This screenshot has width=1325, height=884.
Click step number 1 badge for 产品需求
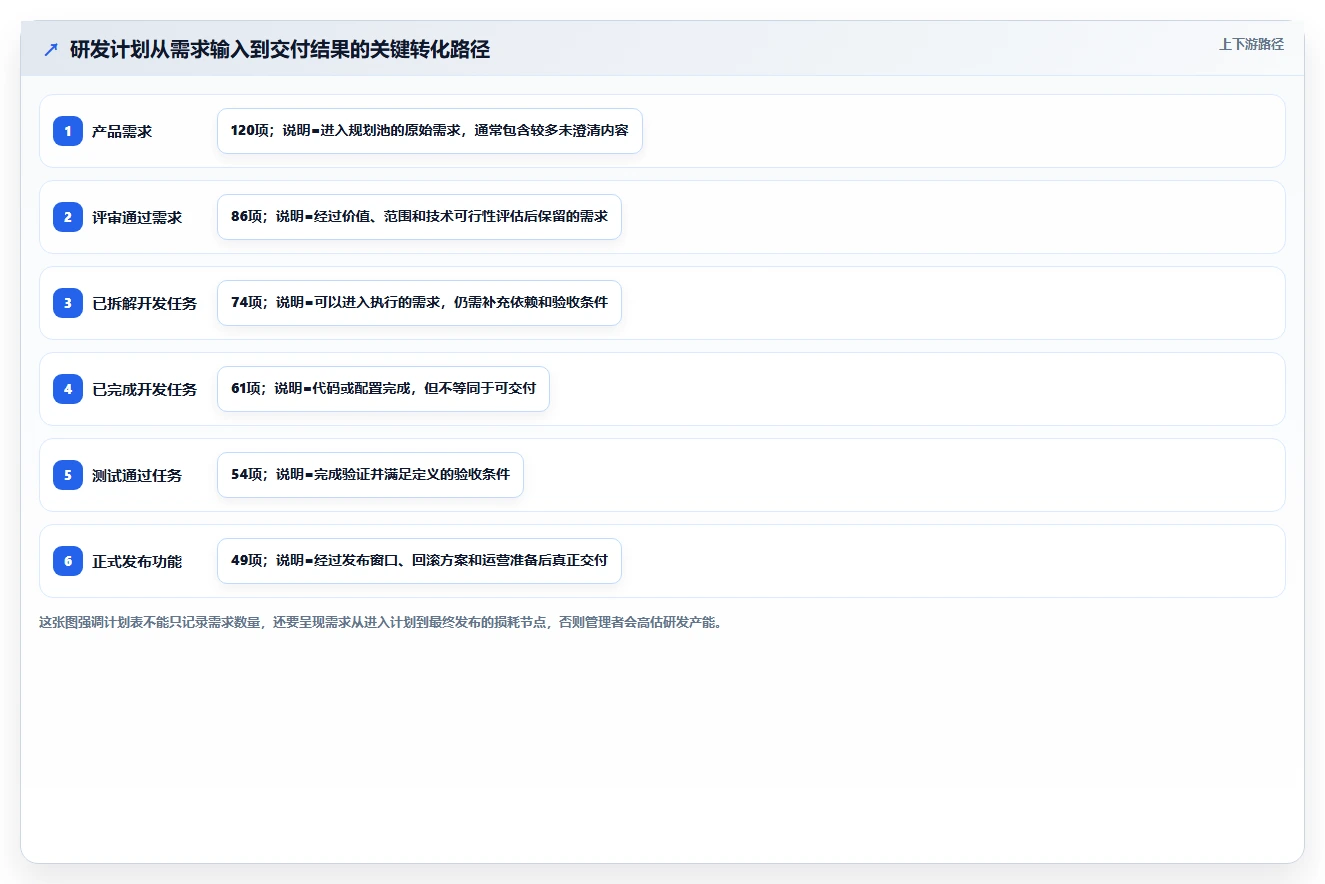pyautogui.click(x=68, y=131)
